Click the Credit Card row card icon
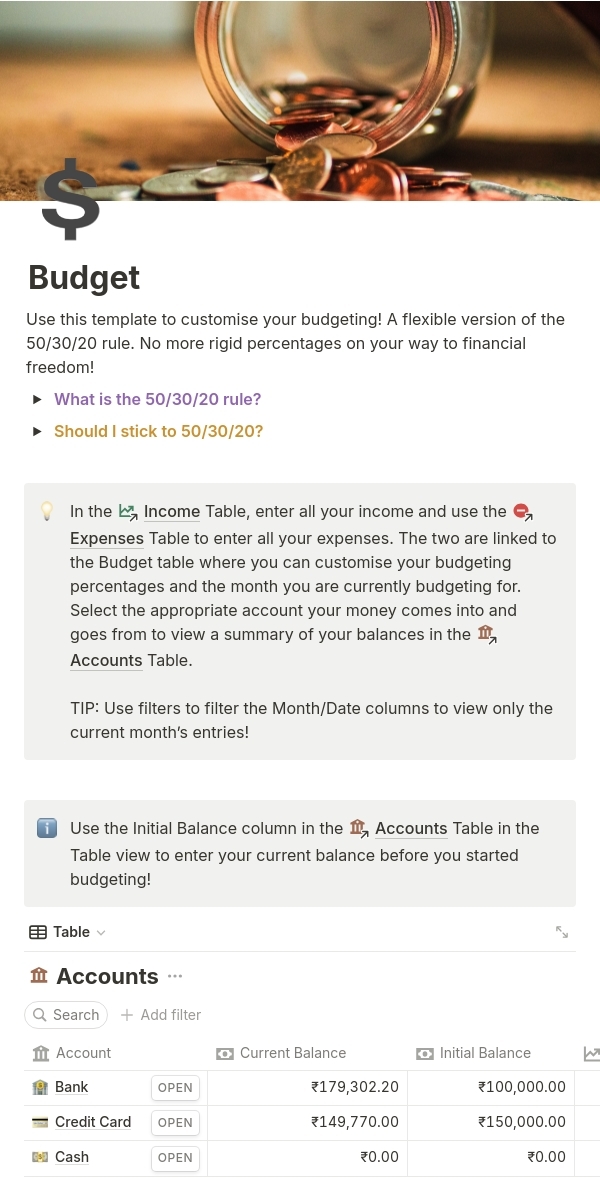The image size is (600, 1200). [40, 1122]
